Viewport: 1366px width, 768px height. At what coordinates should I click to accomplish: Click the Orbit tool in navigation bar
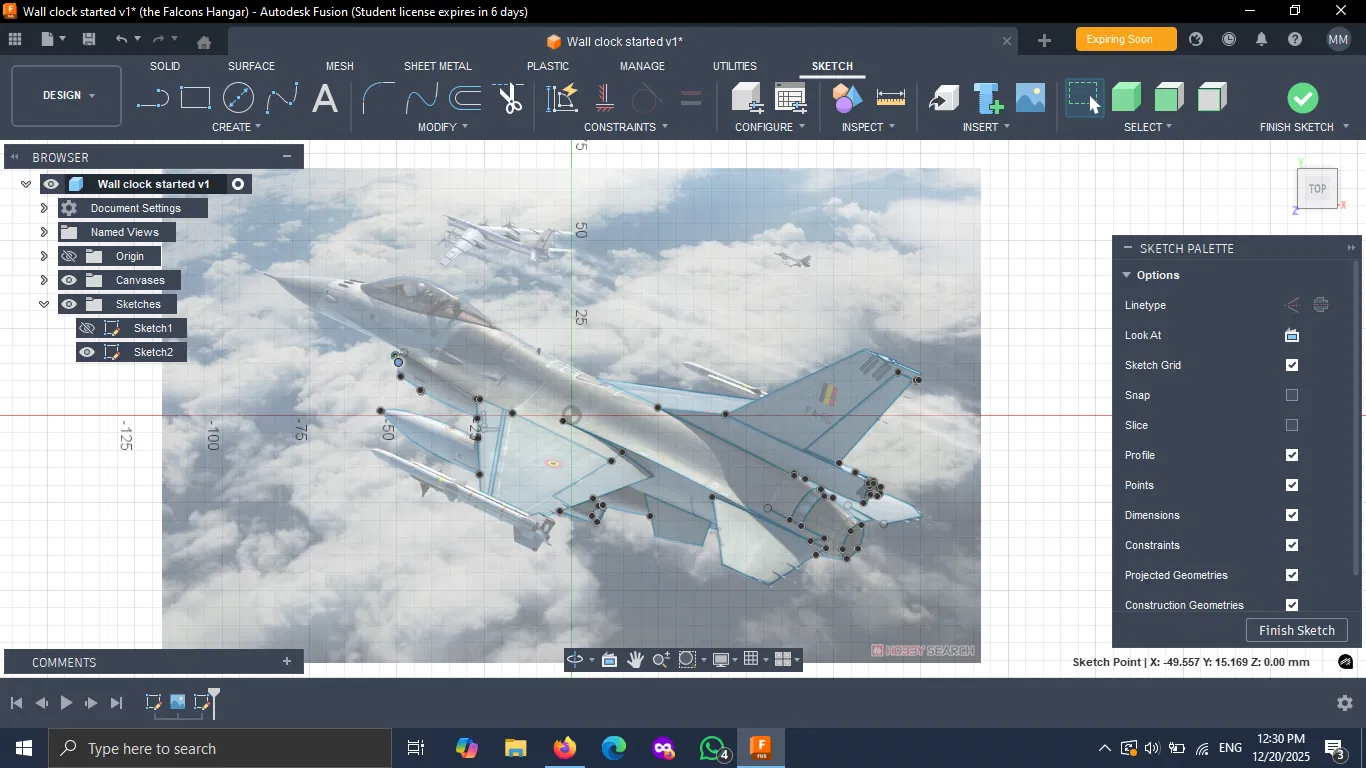[x=575, y=659]
